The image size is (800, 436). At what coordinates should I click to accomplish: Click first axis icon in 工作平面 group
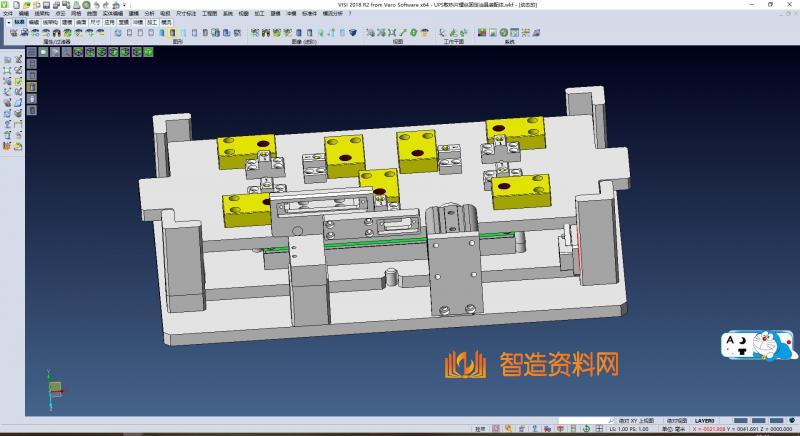tap(442, 33)
